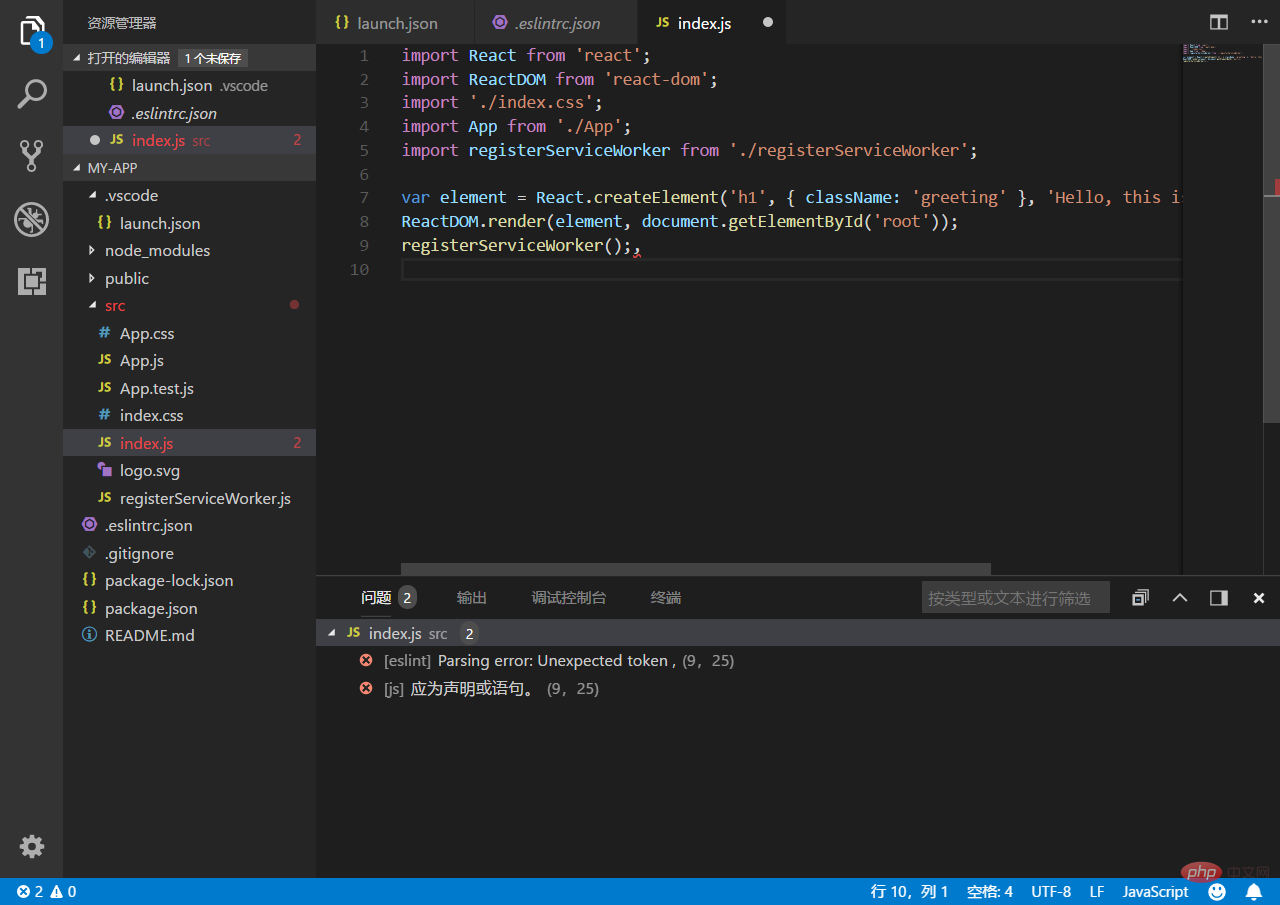Click the 行 10, 列 1 cursor position
Screen dimensions: 1280x905
[x=909, y=892]
